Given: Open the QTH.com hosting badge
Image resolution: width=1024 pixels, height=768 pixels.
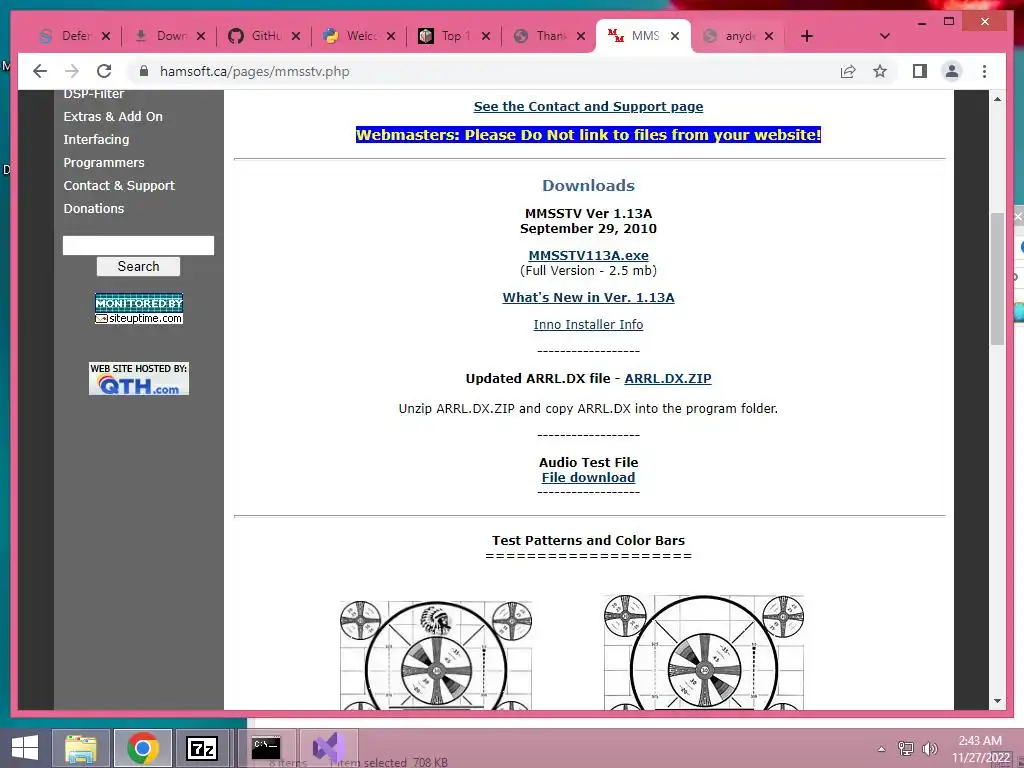Looking at the screenshot, I should tap(138, 379).
